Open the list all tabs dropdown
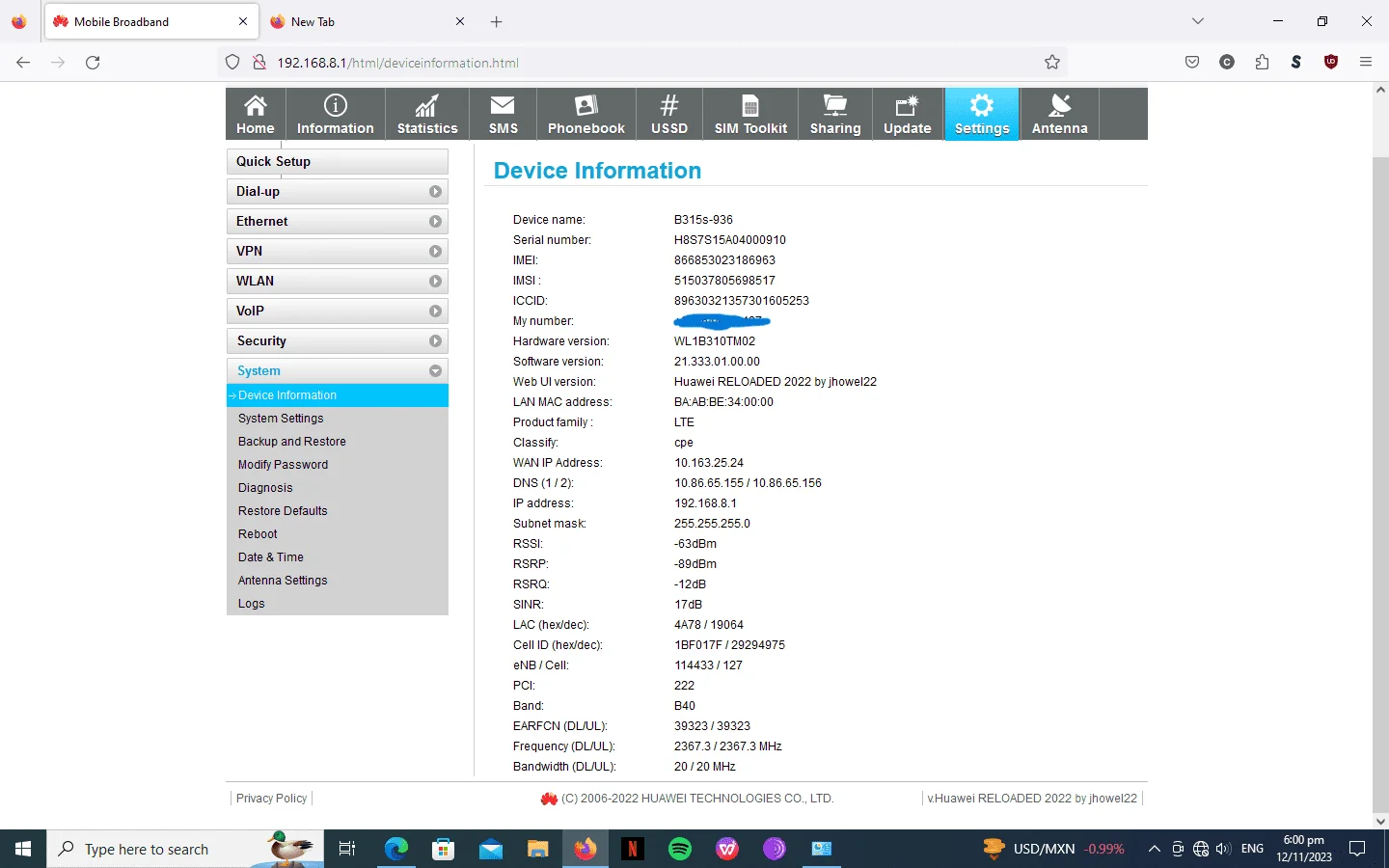 [x=1197, y=21]
